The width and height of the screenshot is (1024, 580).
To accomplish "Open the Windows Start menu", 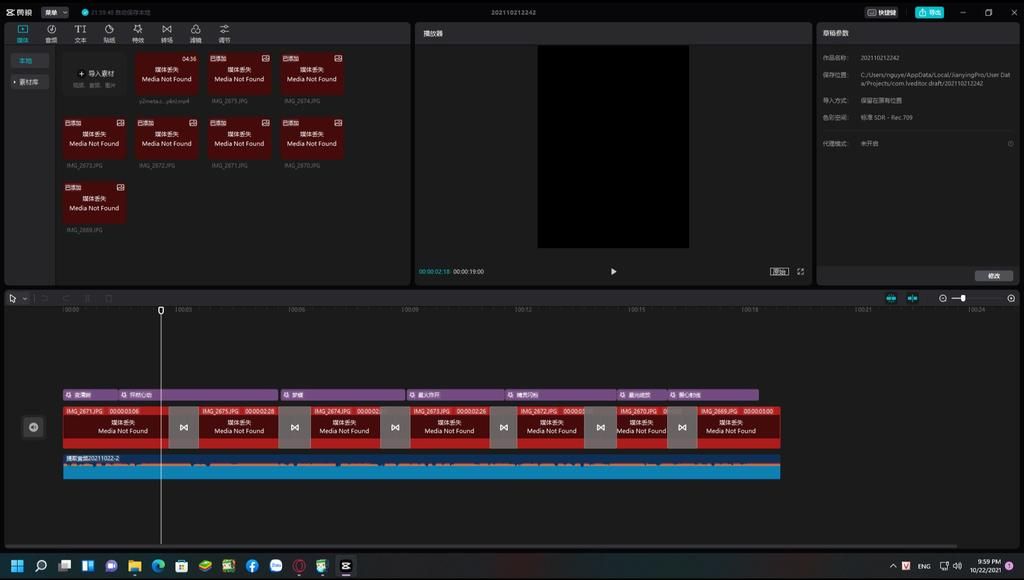I will click(18, 566).
